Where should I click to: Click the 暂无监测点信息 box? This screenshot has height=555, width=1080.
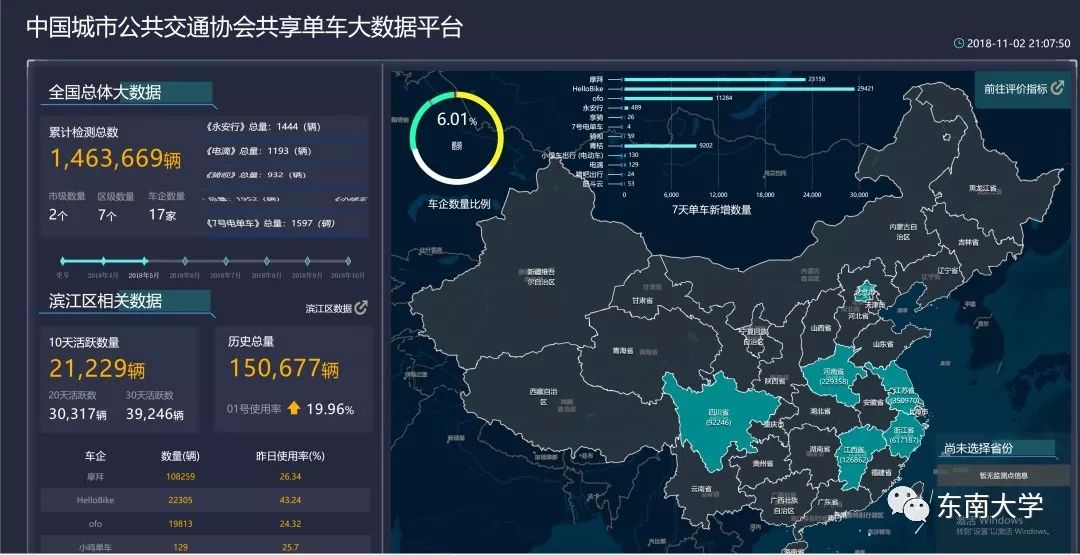pyautogui.click(x=1004, y=474)
